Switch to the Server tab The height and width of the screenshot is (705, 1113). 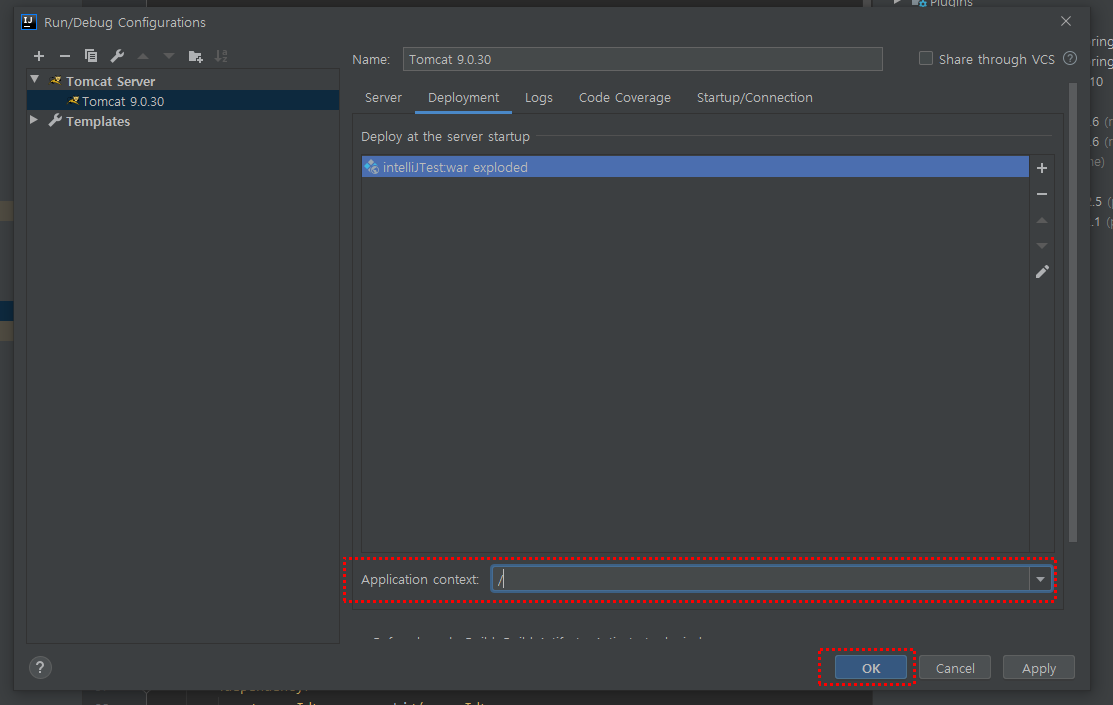[383, 98]
